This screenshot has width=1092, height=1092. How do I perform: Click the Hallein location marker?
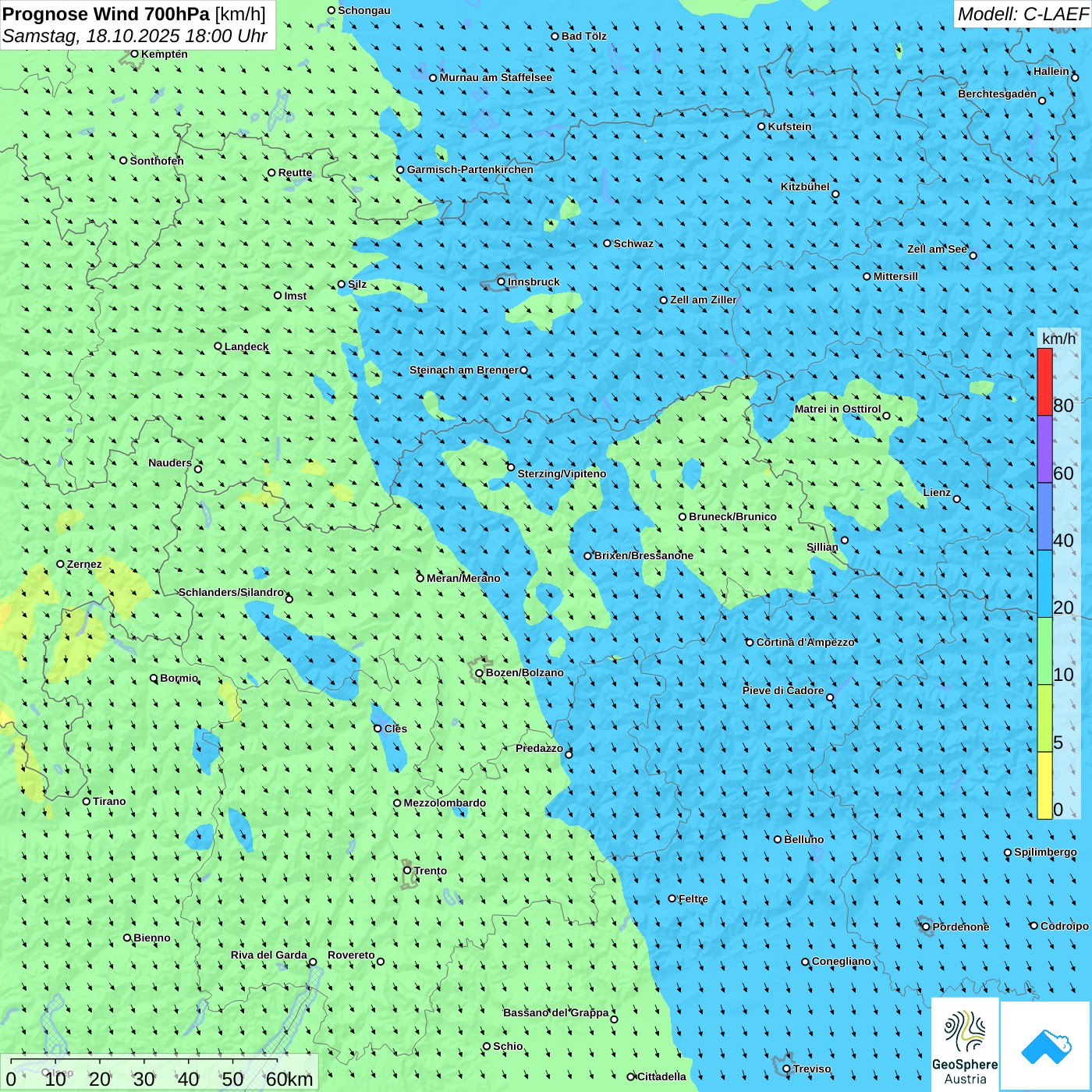tap(1074, 77)
